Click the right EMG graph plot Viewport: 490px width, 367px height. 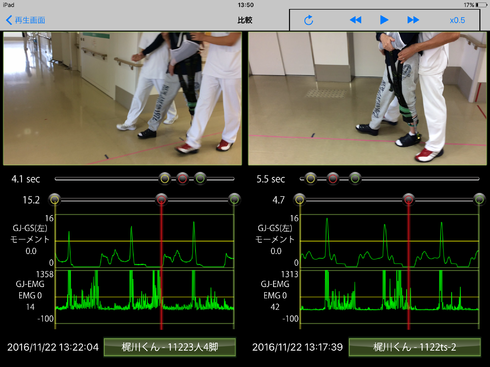pos(390,297)
